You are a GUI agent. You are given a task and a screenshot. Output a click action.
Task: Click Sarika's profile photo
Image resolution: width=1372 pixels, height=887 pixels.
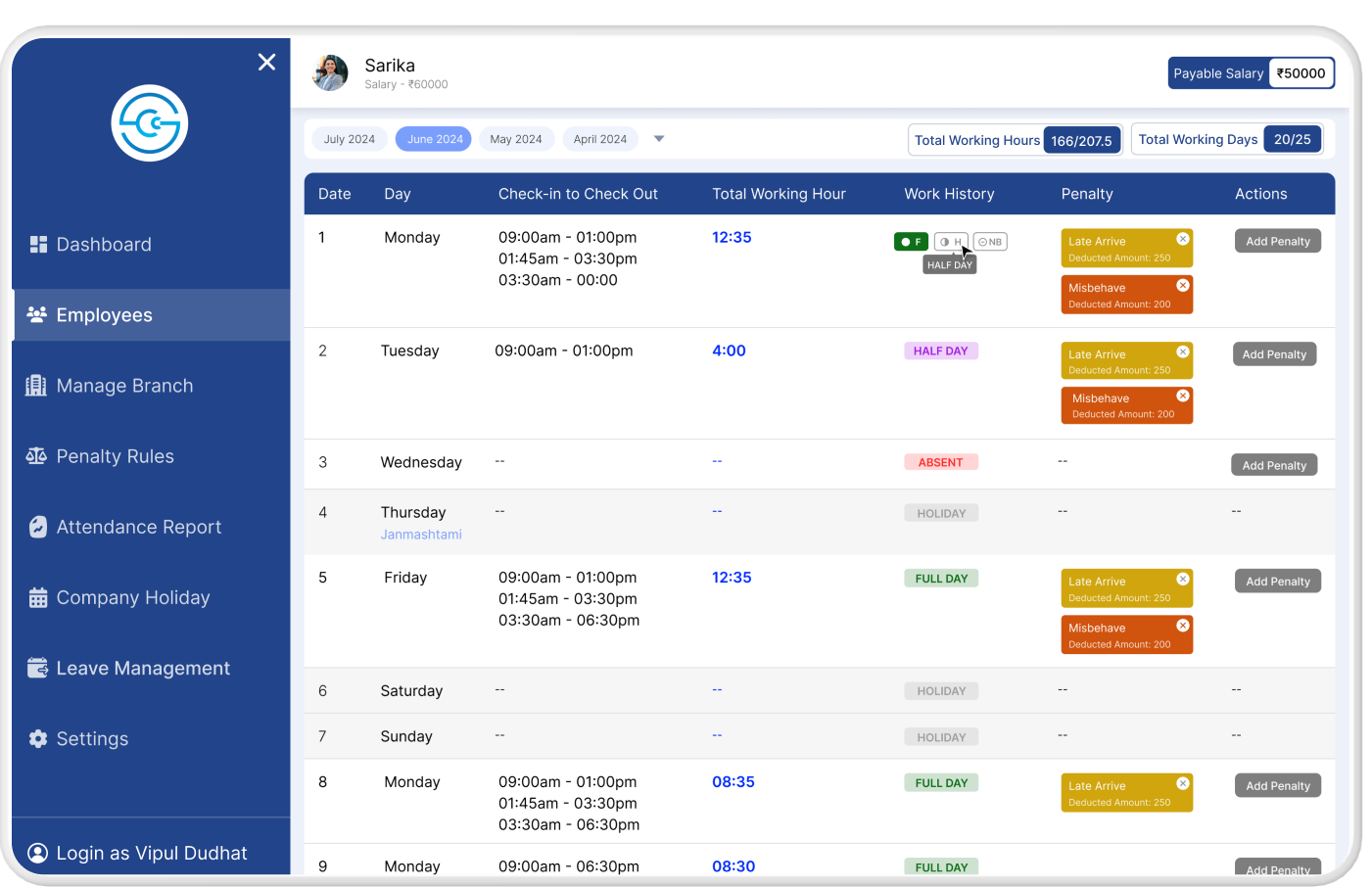coord(330,73)
